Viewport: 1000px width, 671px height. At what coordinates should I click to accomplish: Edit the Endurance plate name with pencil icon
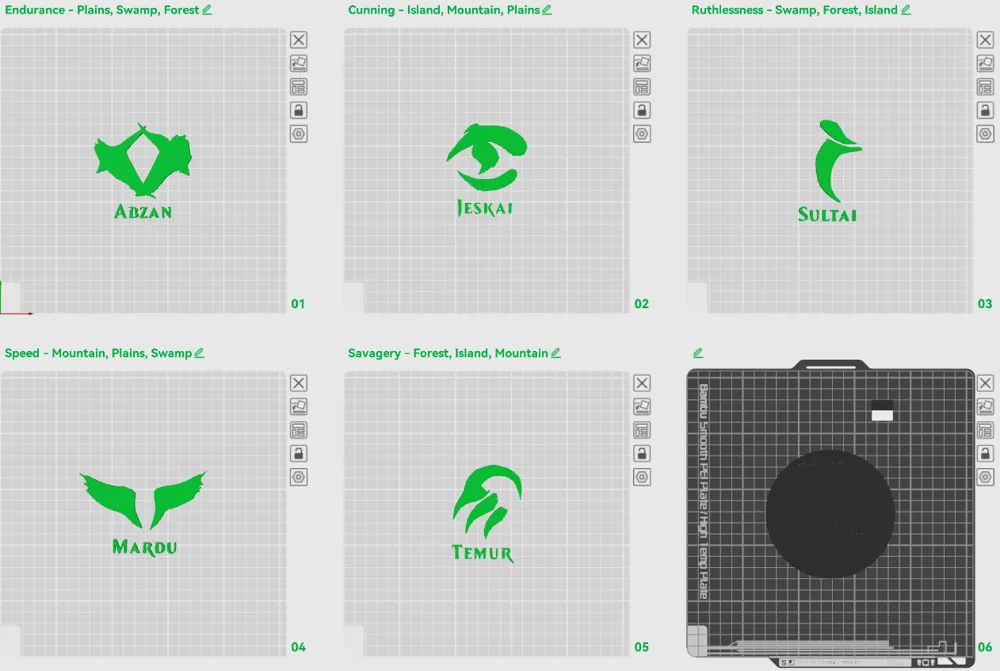[207, 10]
